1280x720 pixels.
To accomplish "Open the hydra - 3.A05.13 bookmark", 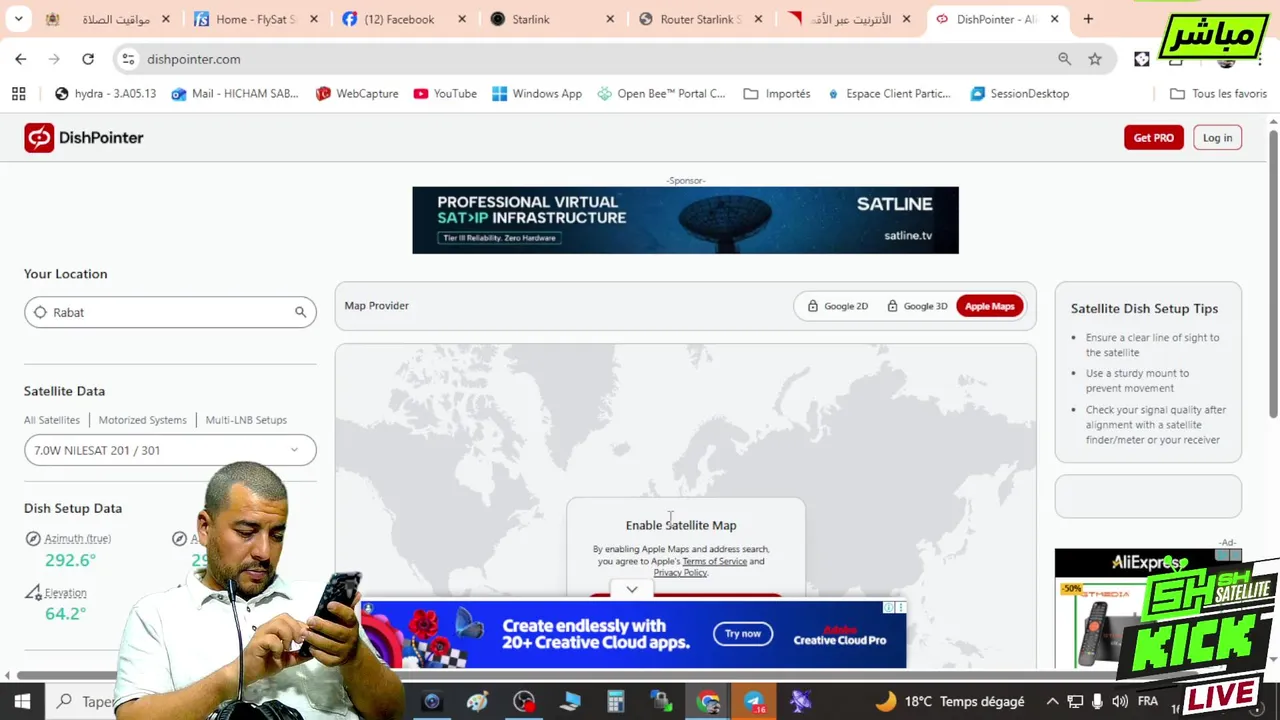I will (x=106, y=93).
